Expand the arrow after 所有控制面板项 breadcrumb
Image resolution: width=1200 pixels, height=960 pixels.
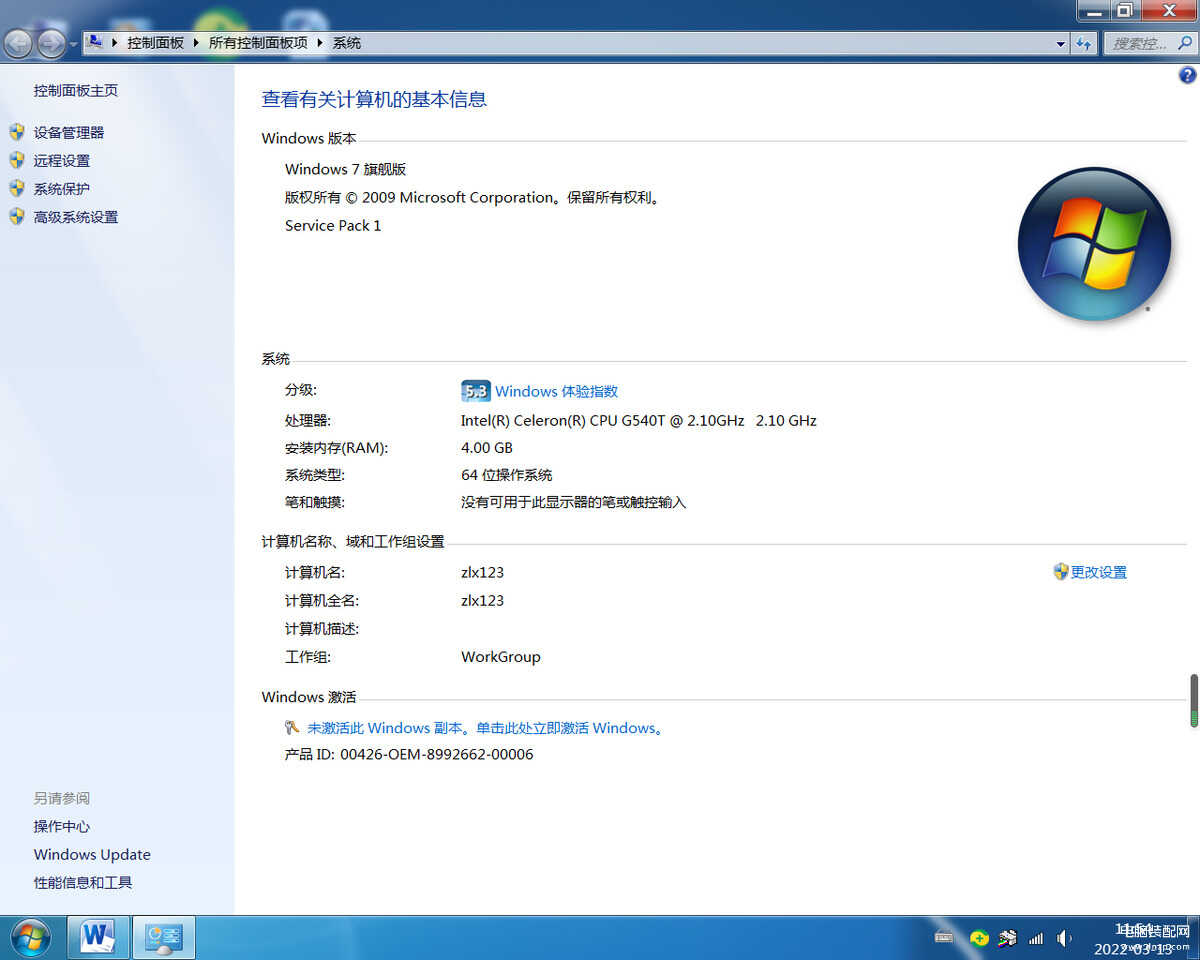(320, 43)
